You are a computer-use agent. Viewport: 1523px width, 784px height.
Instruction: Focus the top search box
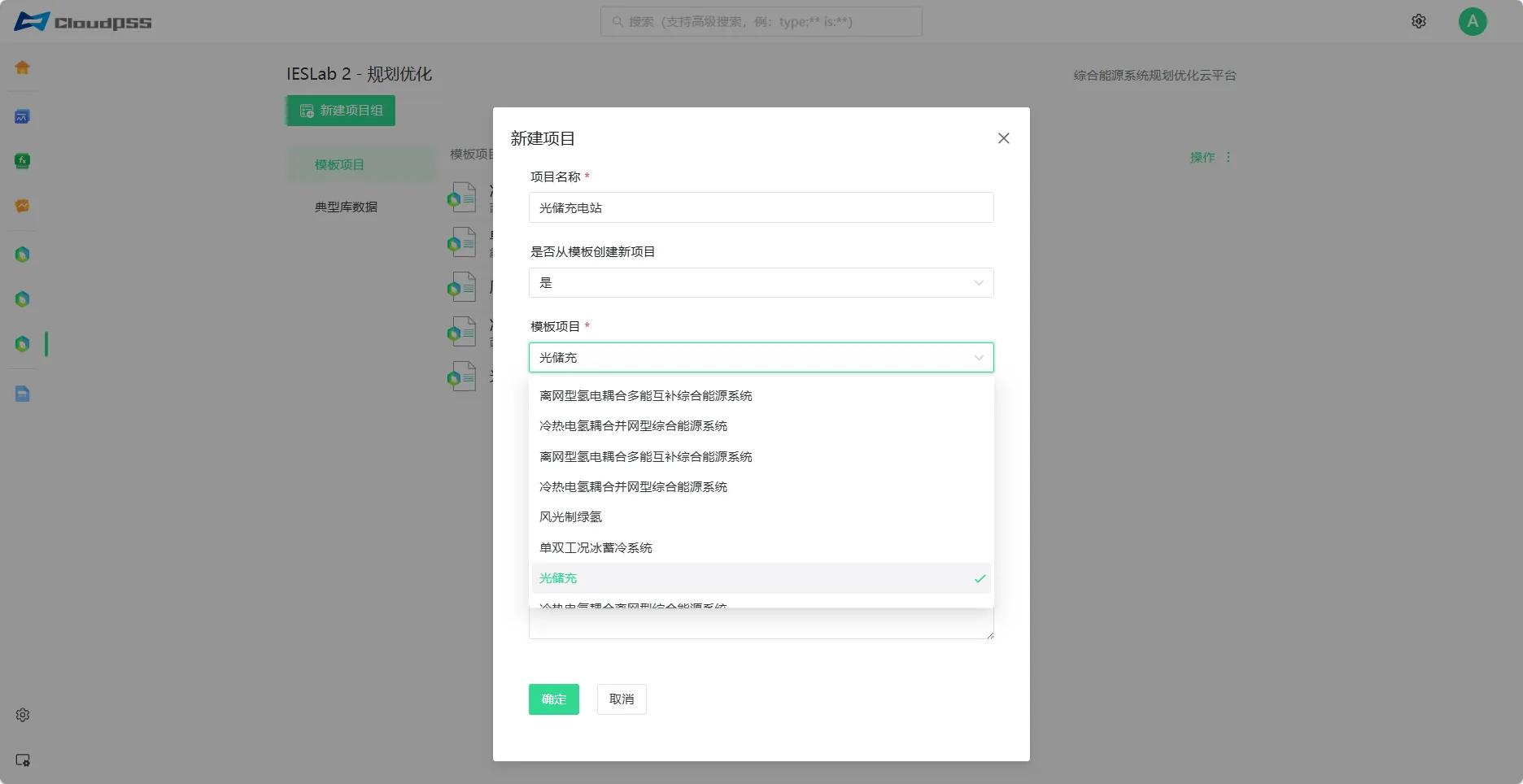click(761, 22)
